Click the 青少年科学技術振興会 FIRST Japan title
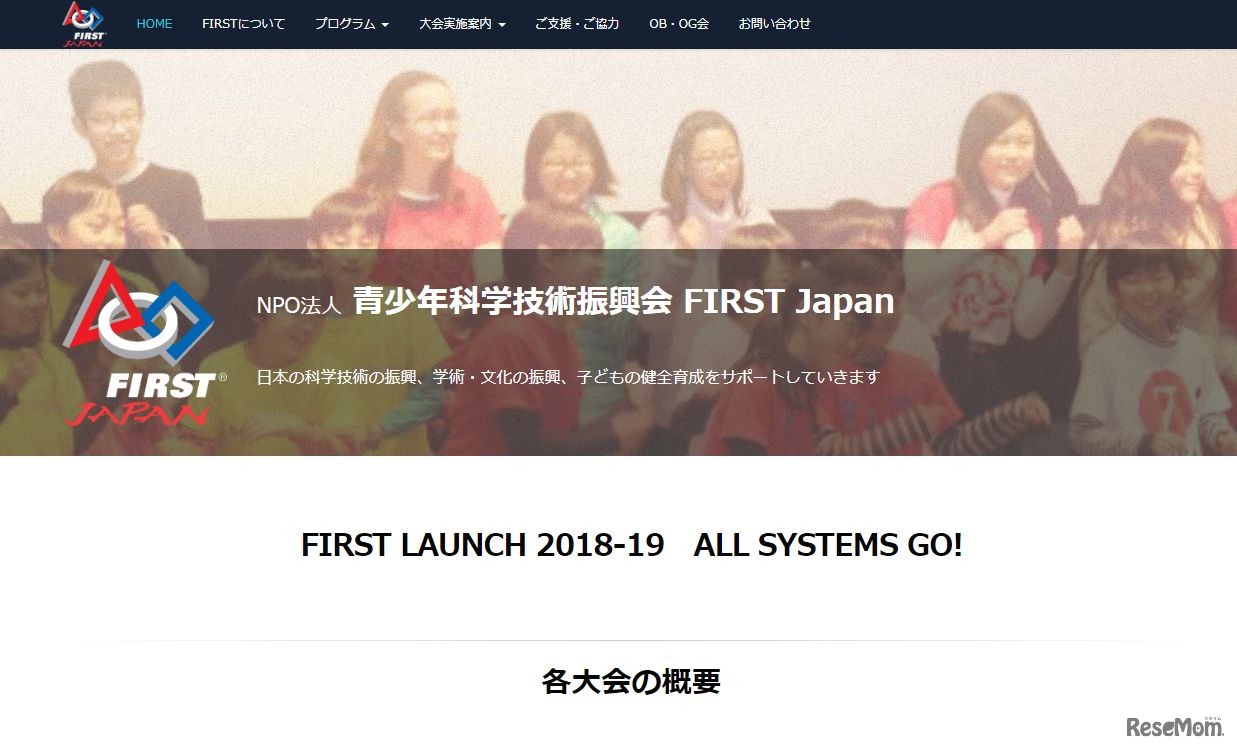 pos(623,302)
